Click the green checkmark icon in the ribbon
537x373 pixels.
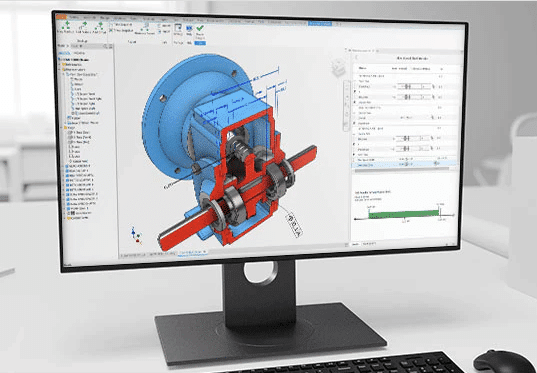point(200,28)
